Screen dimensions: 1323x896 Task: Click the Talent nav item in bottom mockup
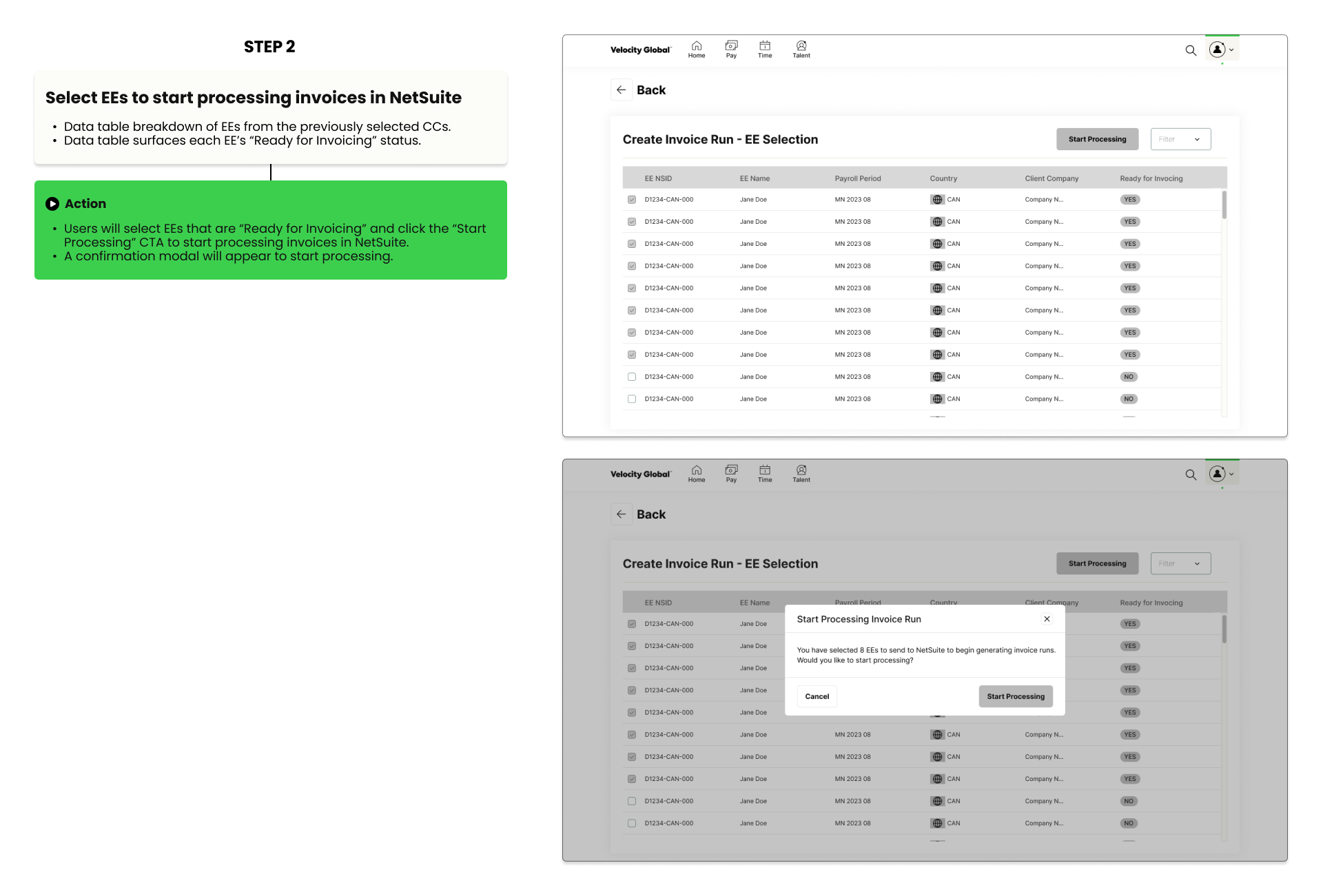coord(801,473)
